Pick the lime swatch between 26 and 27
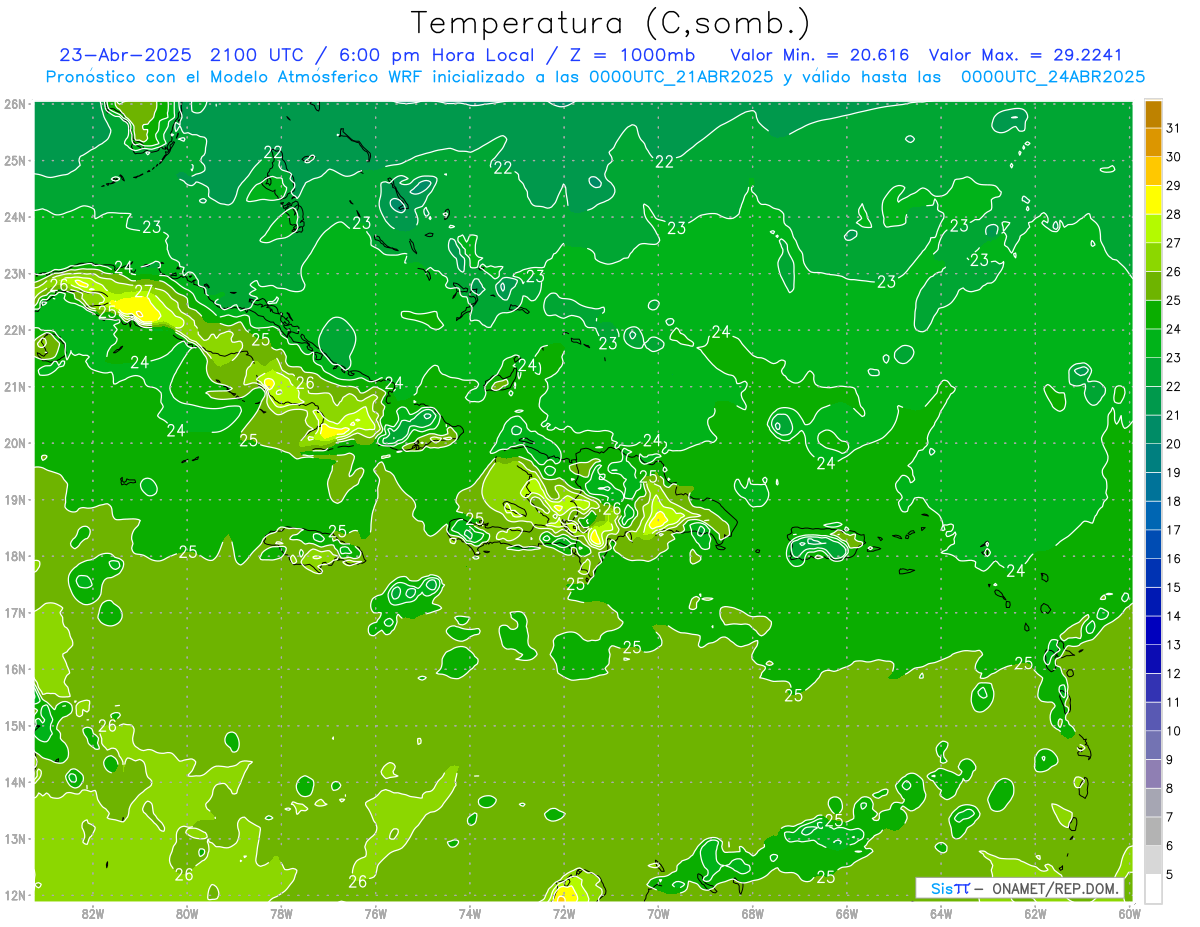 [1153, 257]
